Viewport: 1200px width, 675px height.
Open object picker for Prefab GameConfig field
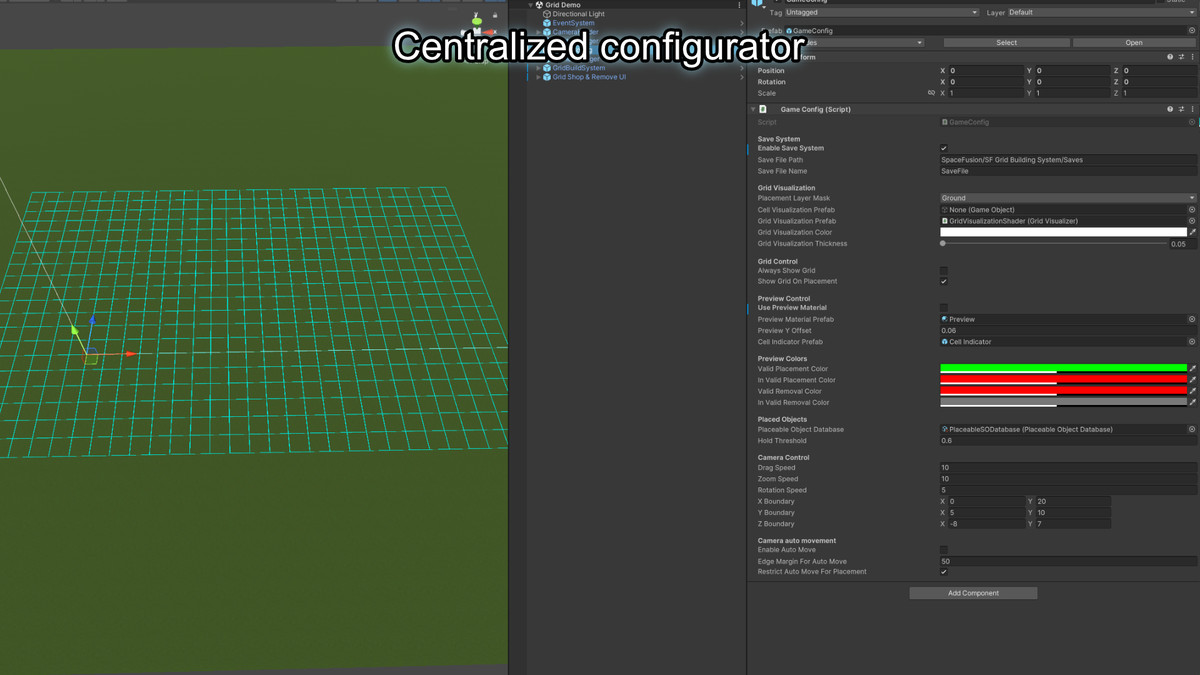pos(1192,31)
